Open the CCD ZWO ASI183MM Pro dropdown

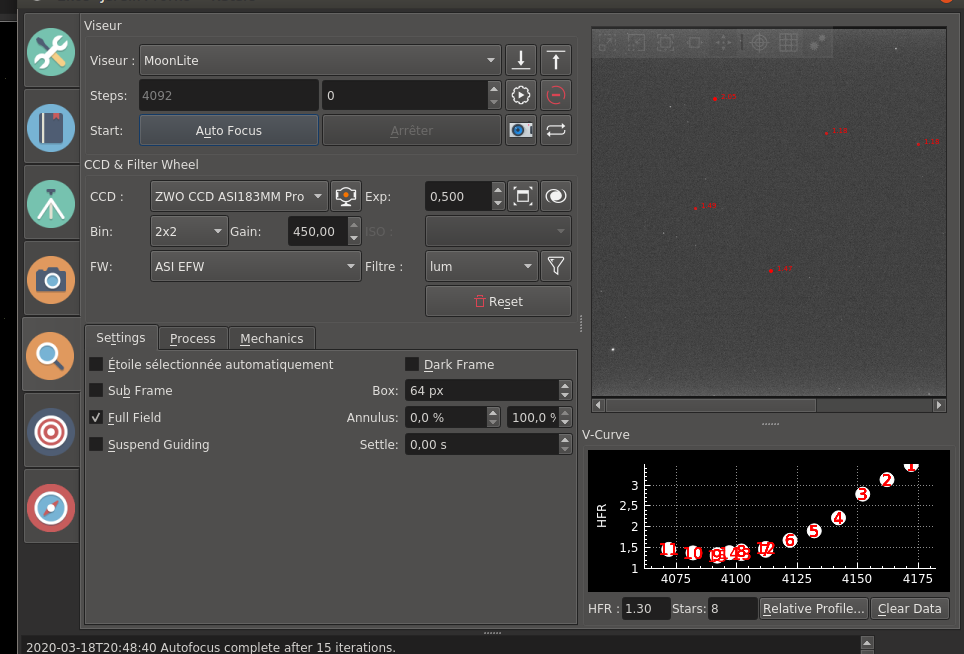pos(239,196)
